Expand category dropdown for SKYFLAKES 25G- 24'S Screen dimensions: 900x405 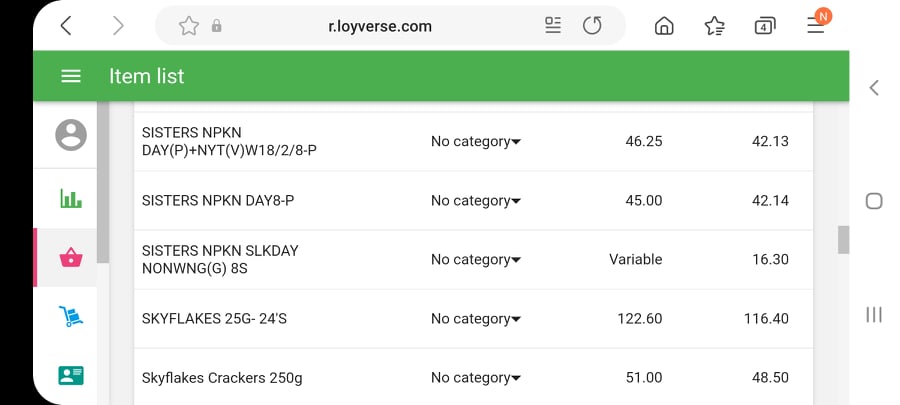click(476, 319)
